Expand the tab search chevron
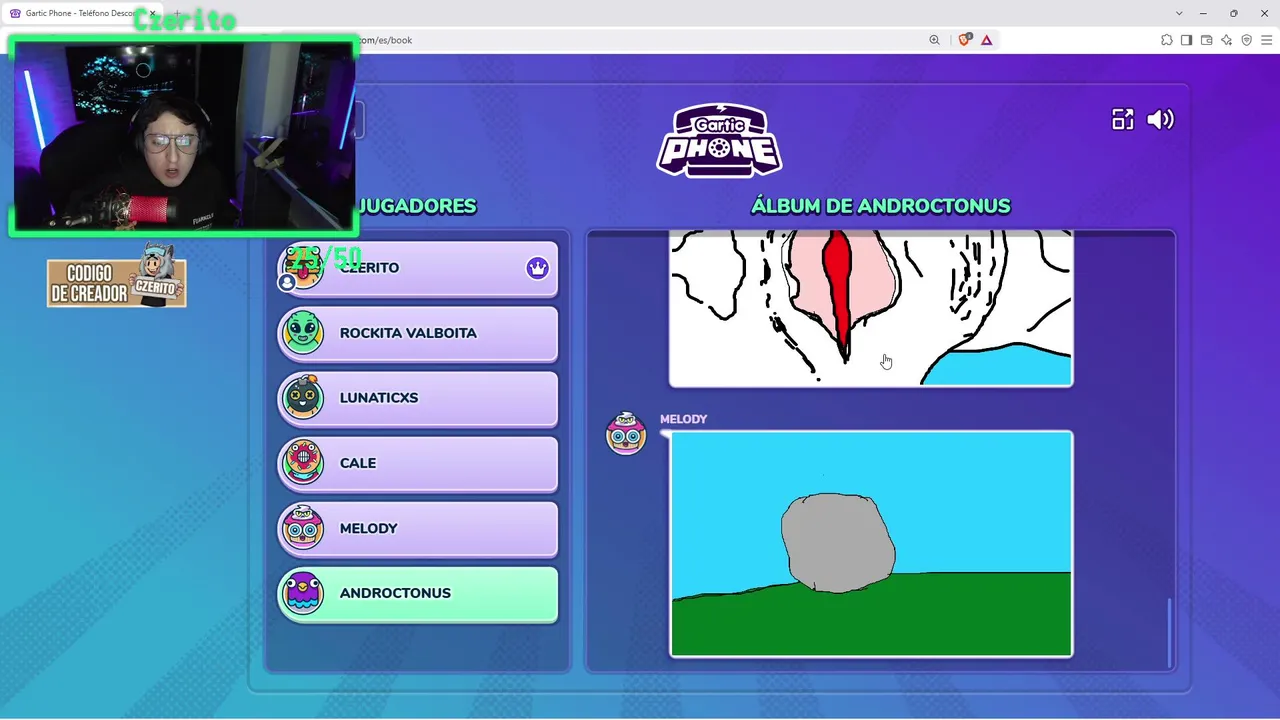The height and width of the screenshot is (720, 1280). pyautogui.click(x=1179, y=13)
